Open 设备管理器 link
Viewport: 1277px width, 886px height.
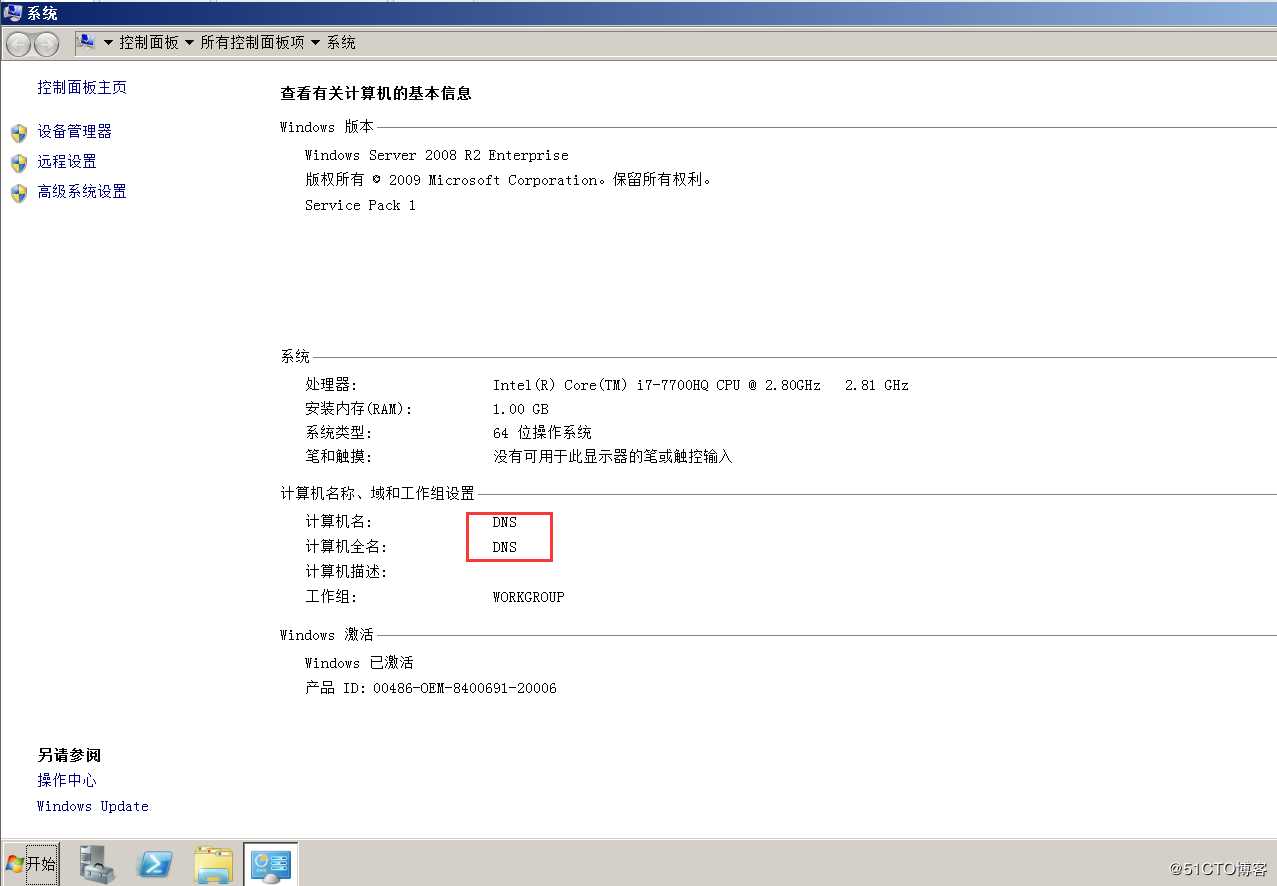pos(74,131)
